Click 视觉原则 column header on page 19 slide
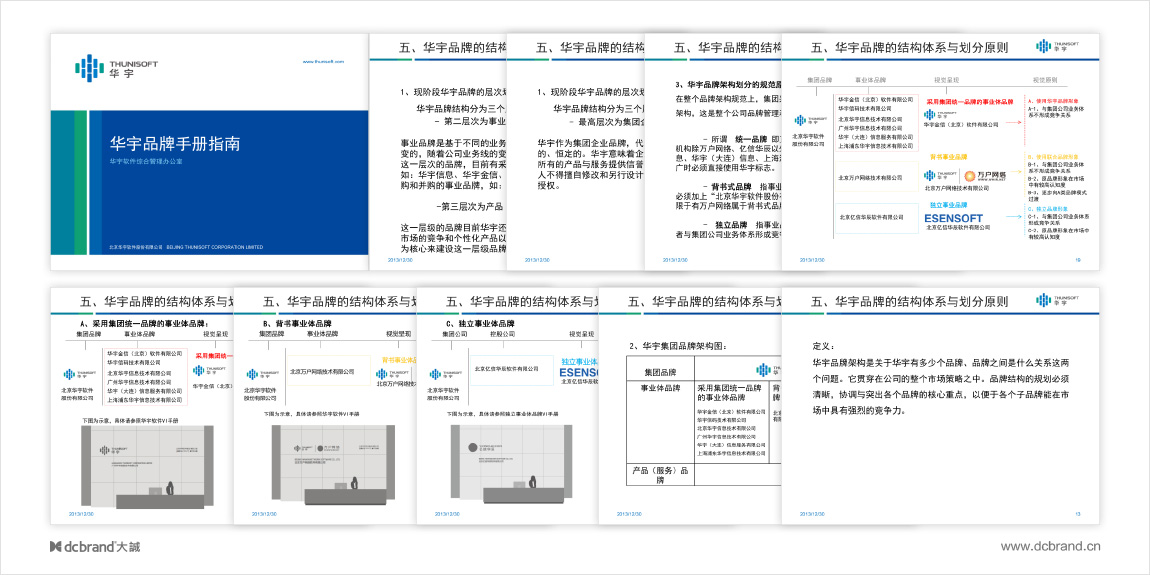1150x575 pixels. point(1045,78)
